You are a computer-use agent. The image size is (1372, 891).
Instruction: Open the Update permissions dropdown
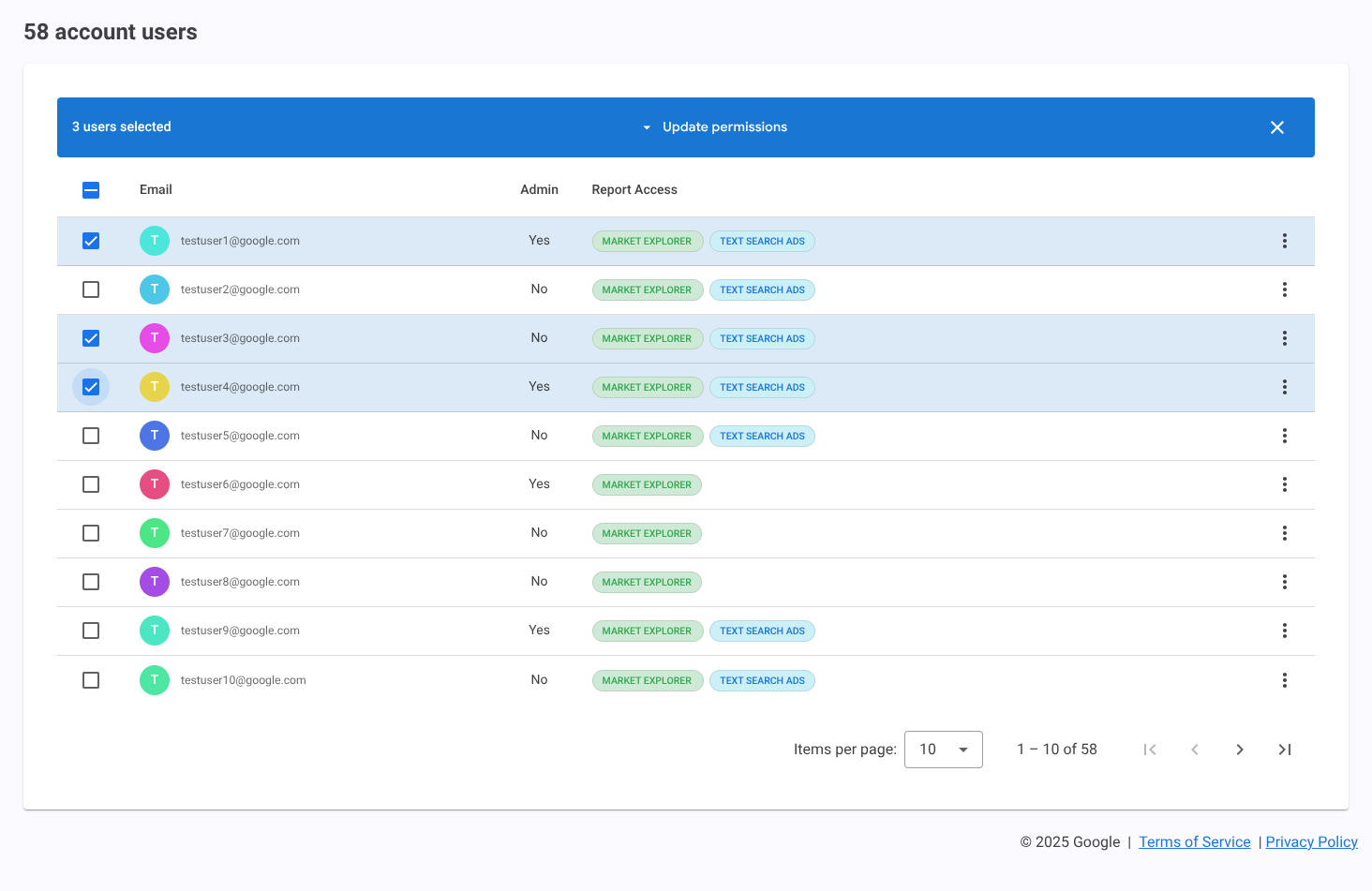click(715, 126)
